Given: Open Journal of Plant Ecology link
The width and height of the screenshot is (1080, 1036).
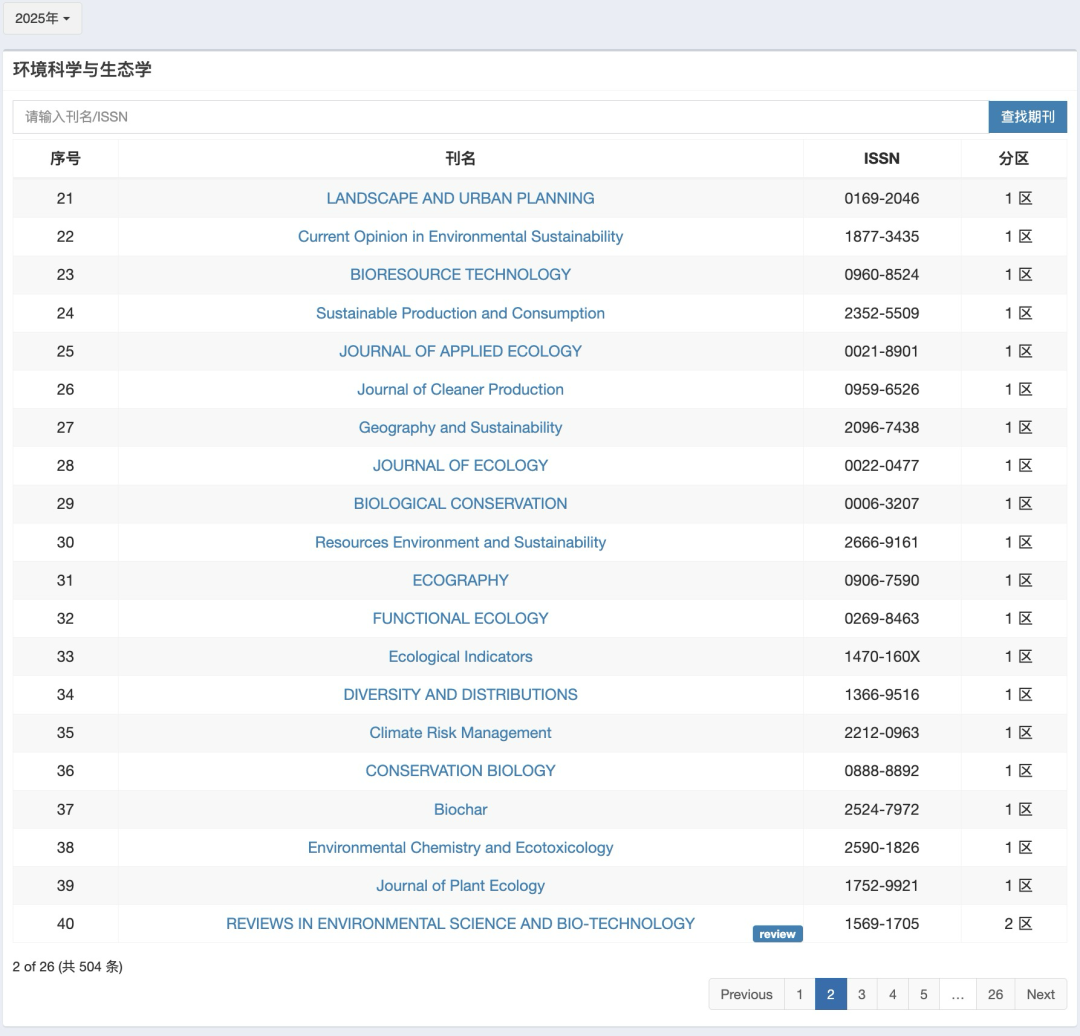Looking at the screenshot, I should [x=460, y=886].
